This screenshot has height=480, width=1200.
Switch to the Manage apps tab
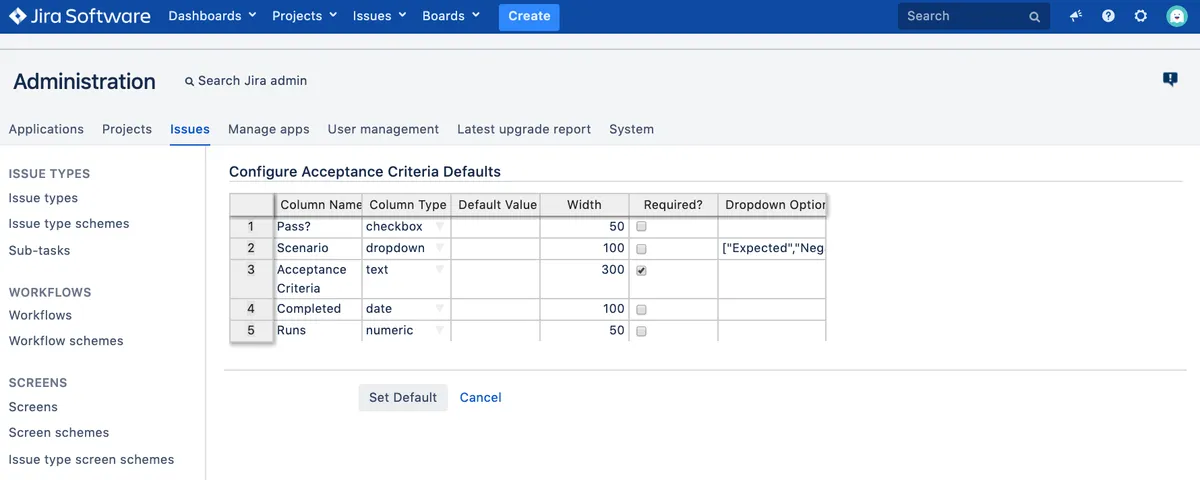pyautogui.click(x=269, y=129)
